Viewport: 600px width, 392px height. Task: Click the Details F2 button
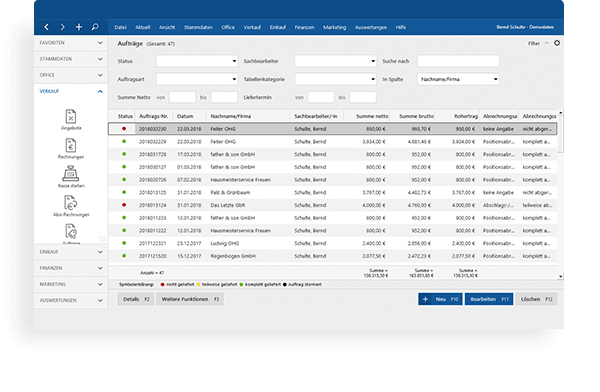135,299
